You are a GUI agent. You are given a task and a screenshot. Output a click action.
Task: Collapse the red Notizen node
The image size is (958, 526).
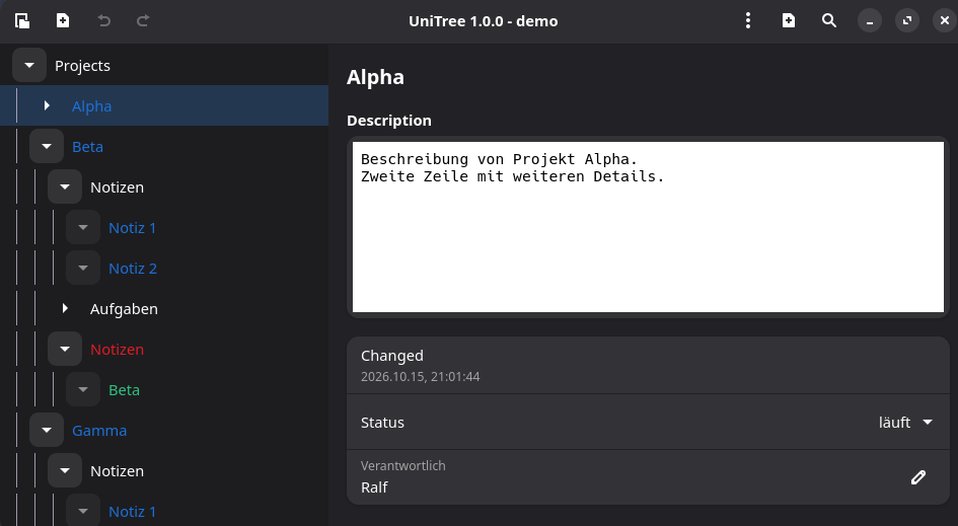(65, 349)
